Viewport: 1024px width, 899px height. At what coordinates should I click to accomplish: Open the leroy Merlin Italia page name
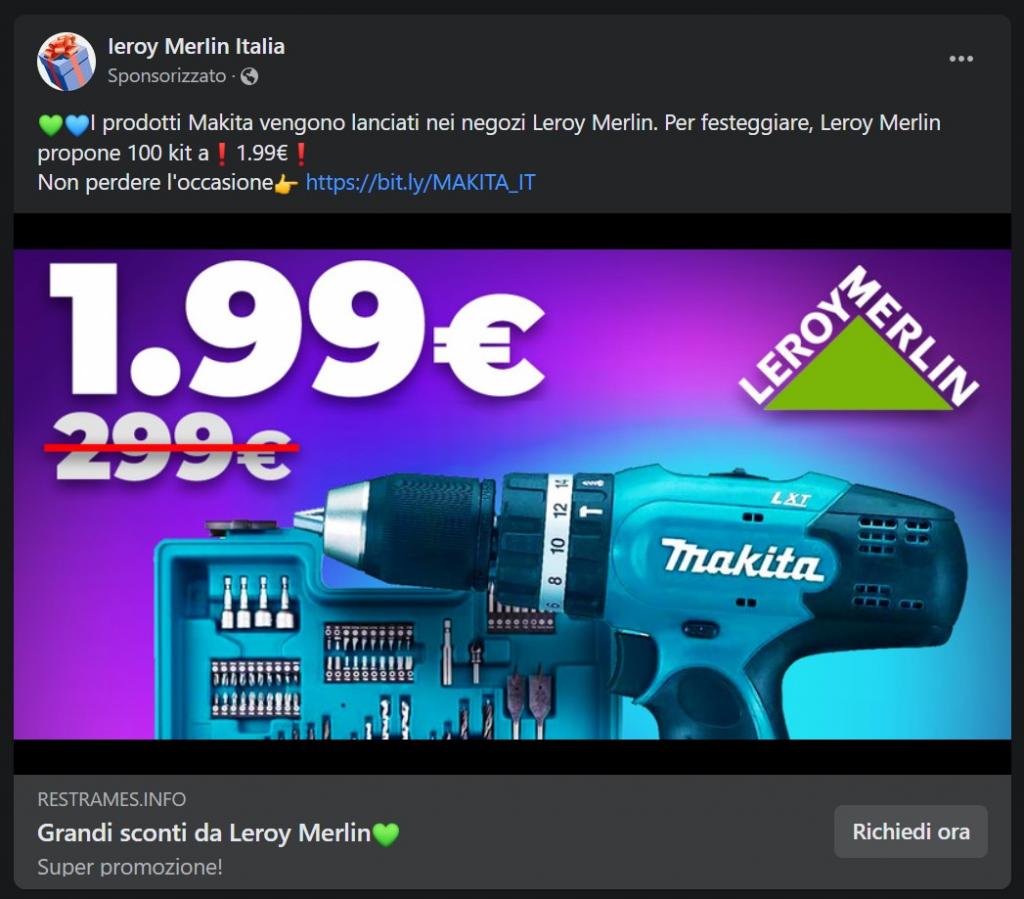click(x=196, y=46)
